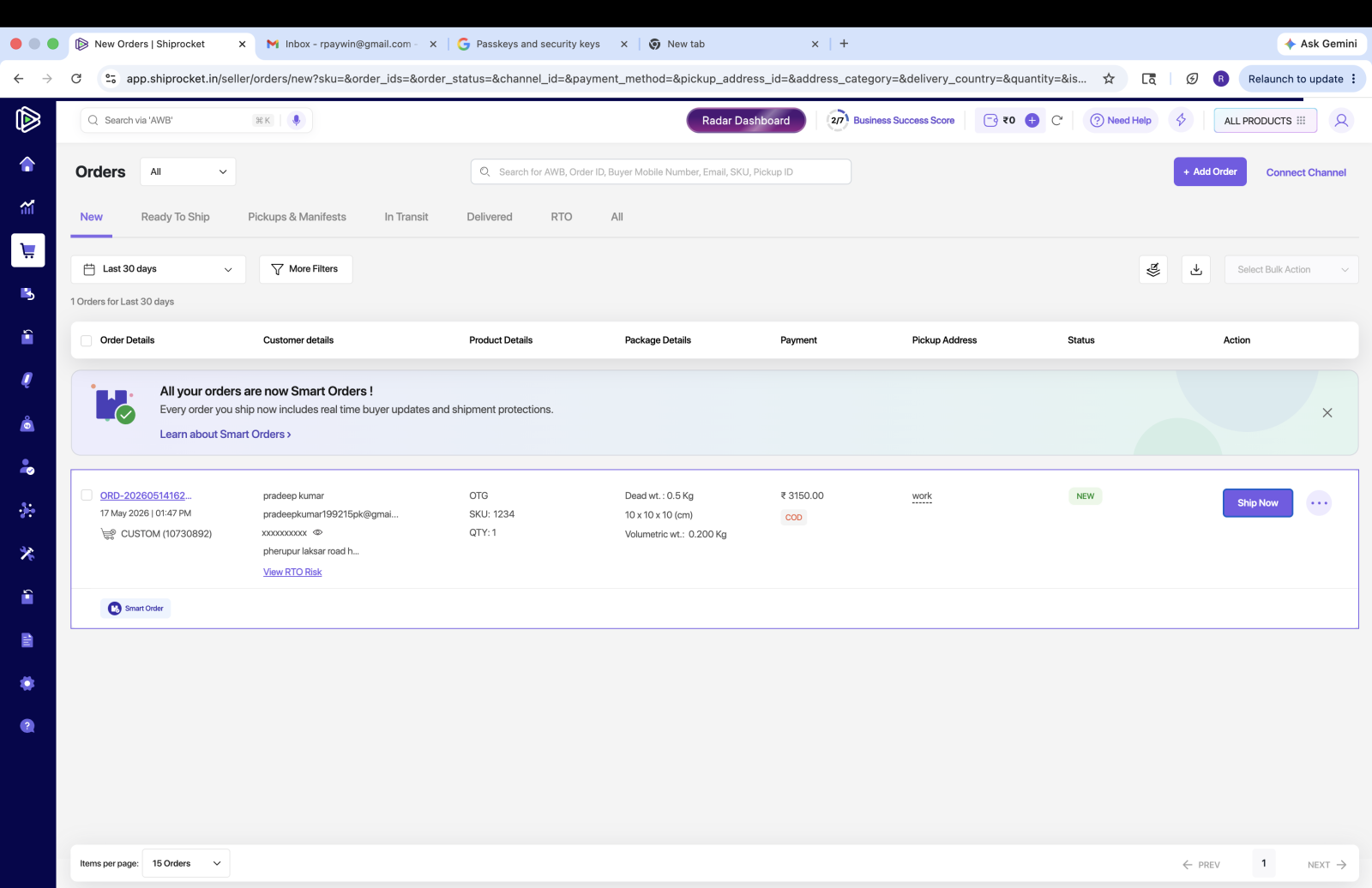Open the user-with-checkmark icon in the sidebar
The height and width of the screenshot is (888, 1372).
tap(27, 467)
